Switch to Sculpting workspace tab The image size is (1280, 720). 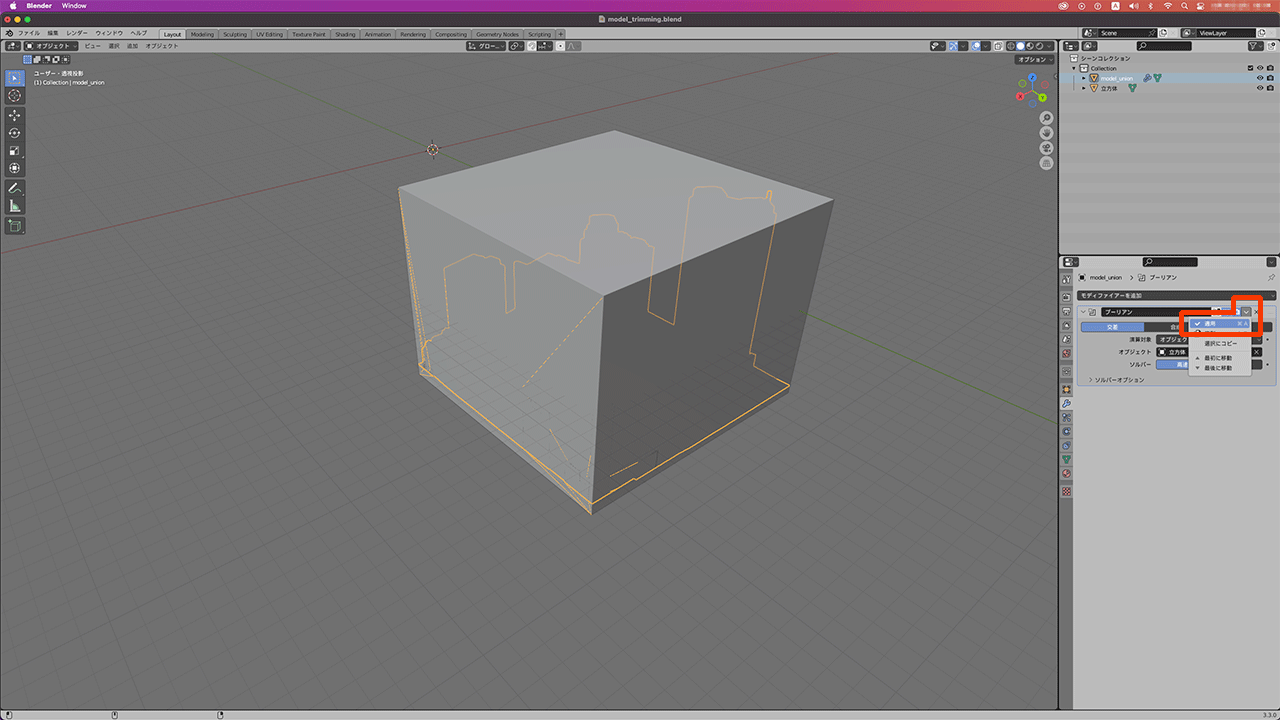235,34
